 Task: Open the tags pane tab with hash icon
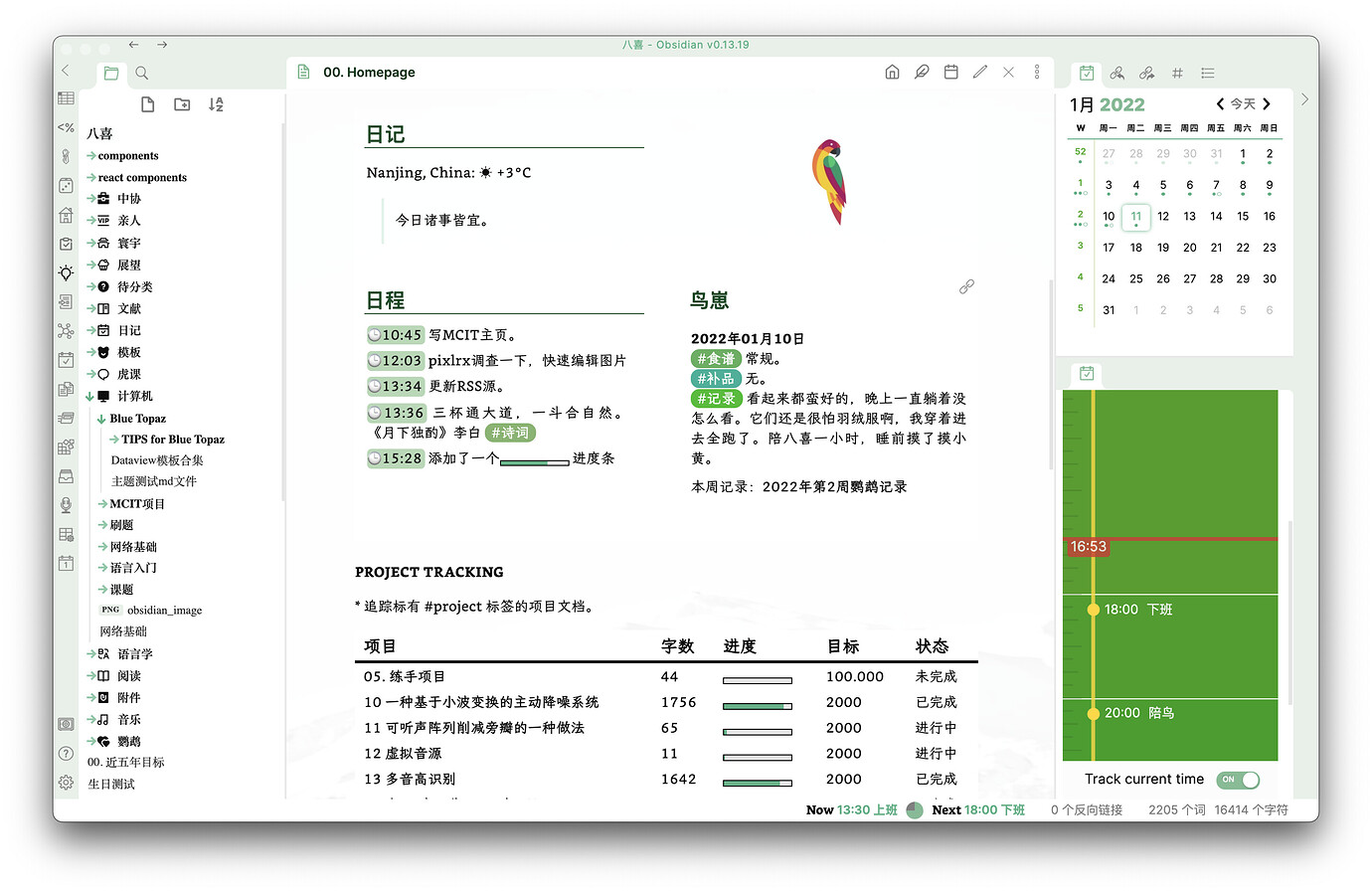tap(1177, 73)
